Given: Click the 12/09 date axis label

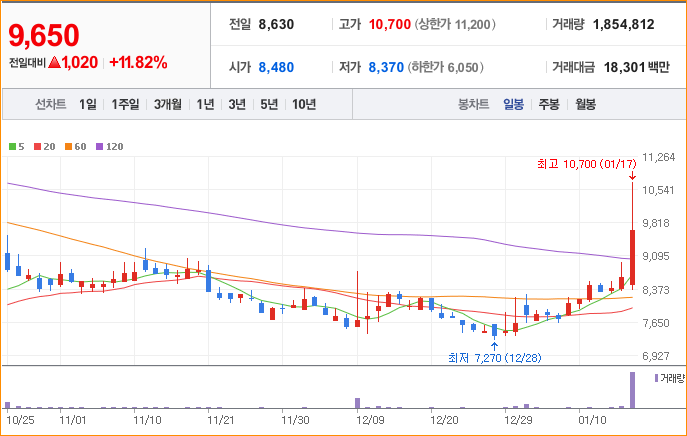Looking at the screenshot, I should coord(370,421).
